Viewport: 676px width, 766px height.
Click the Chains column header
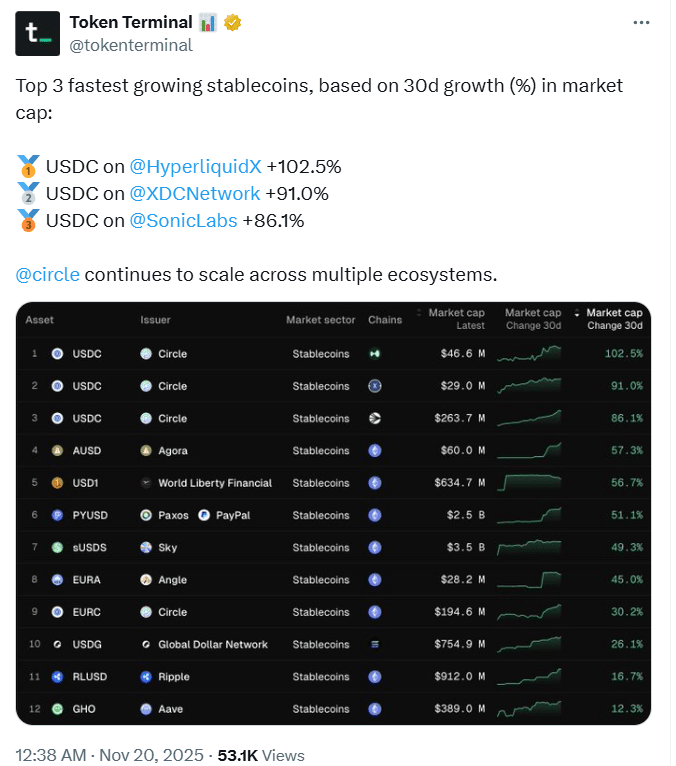point(385,319)
